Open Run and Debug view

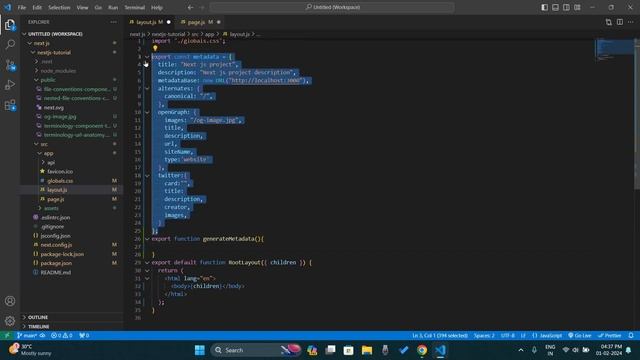pyautogui.click(x=10, y=85)
